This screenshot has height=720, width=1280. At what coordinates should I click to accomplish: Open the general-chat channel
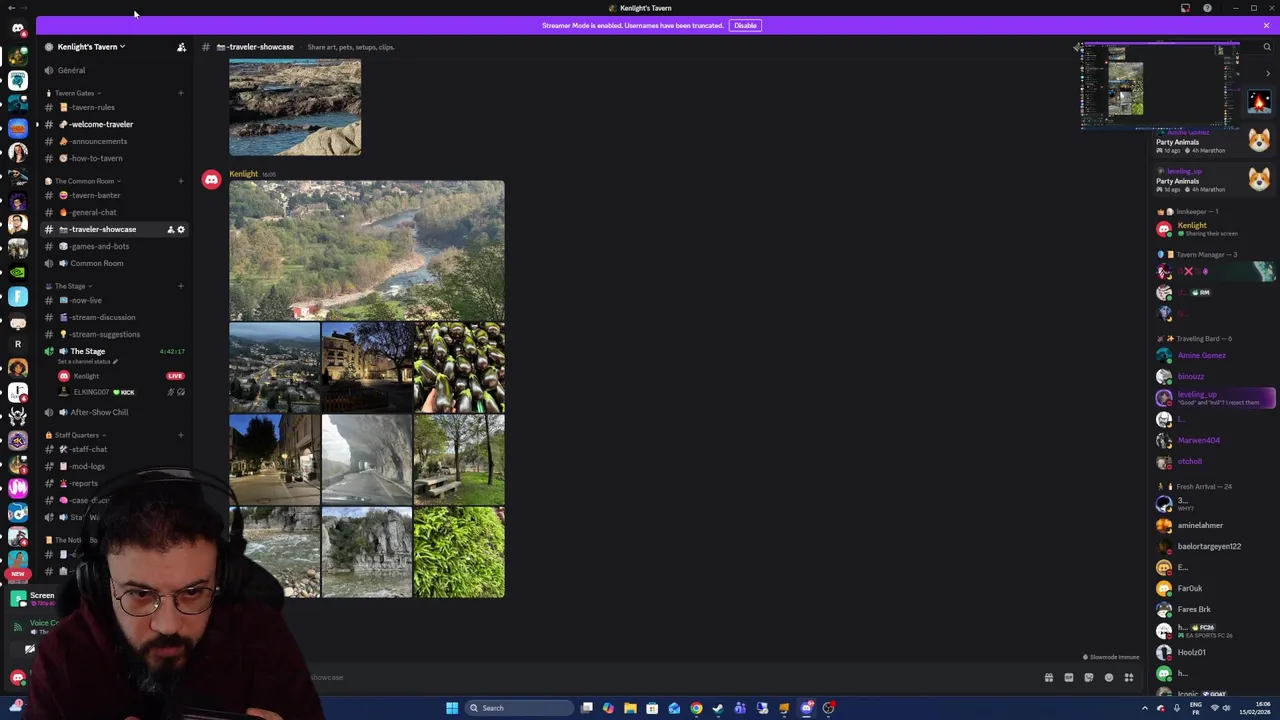(115, 212)
